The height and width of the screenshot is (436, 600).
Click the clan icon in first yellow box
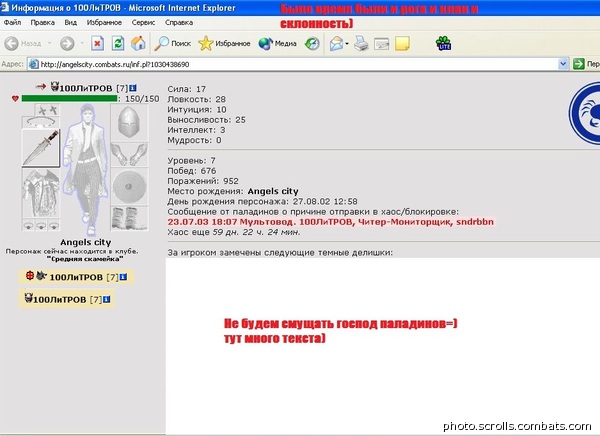pyautogui.click(x=41, y=275)
